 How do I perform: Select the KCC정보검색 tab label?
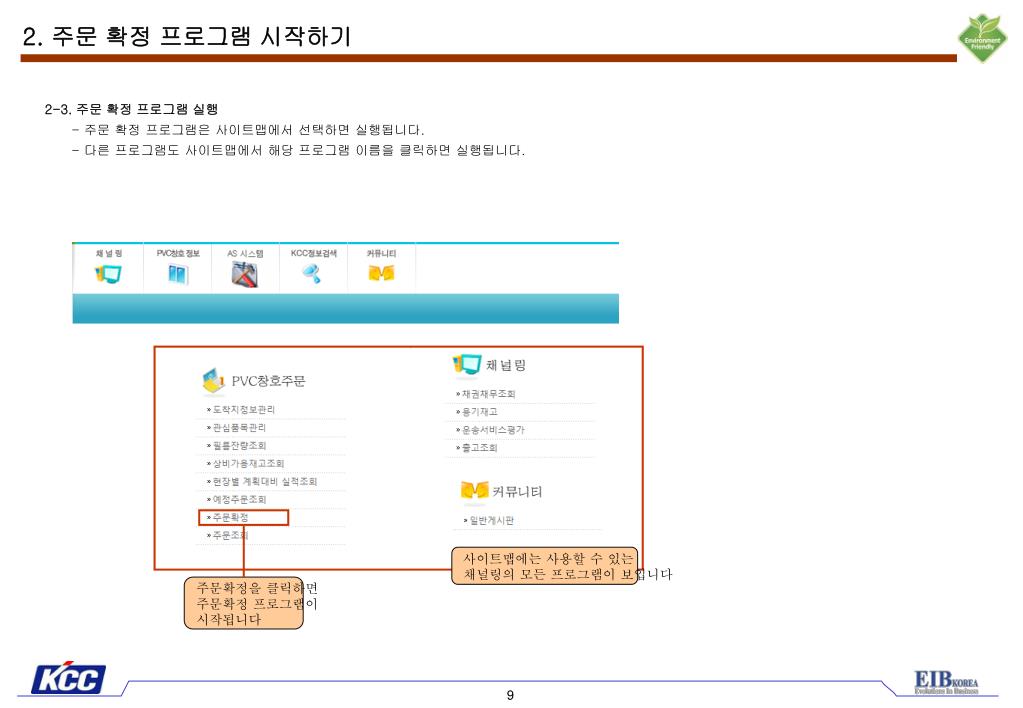(x=314, y=253)
